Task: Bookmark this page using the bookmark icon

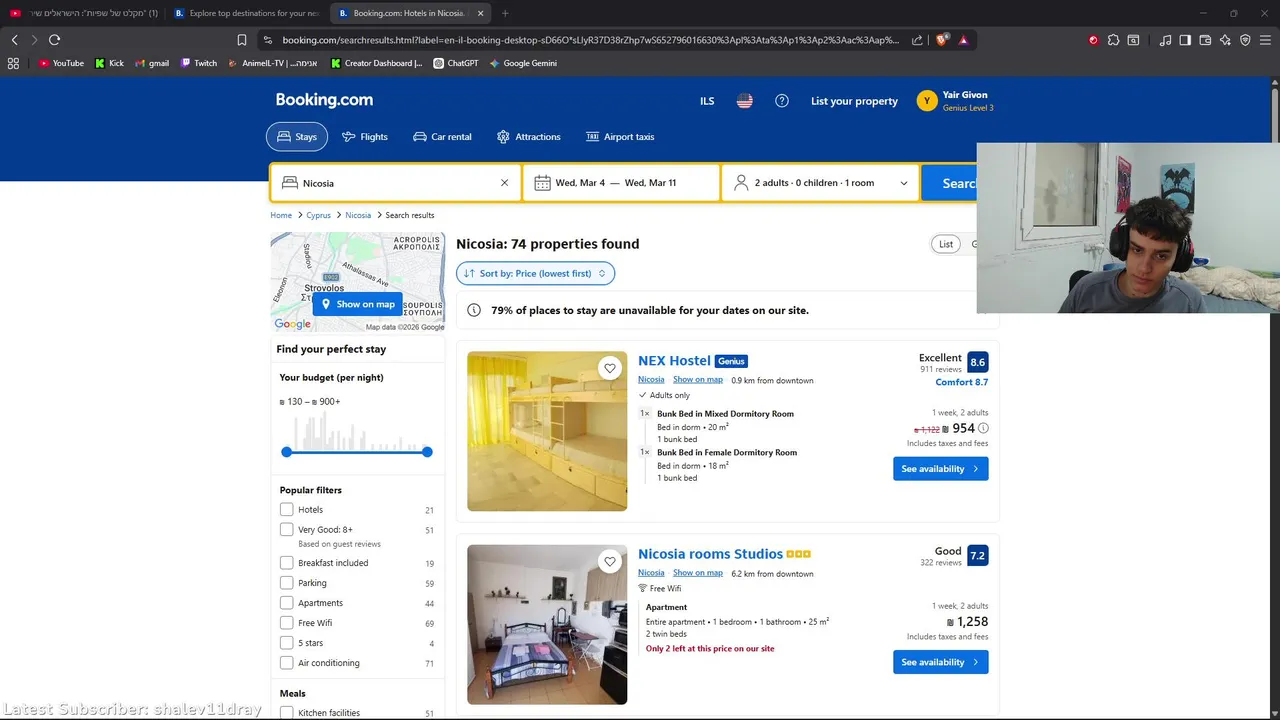Action: (x=242, y=40)
